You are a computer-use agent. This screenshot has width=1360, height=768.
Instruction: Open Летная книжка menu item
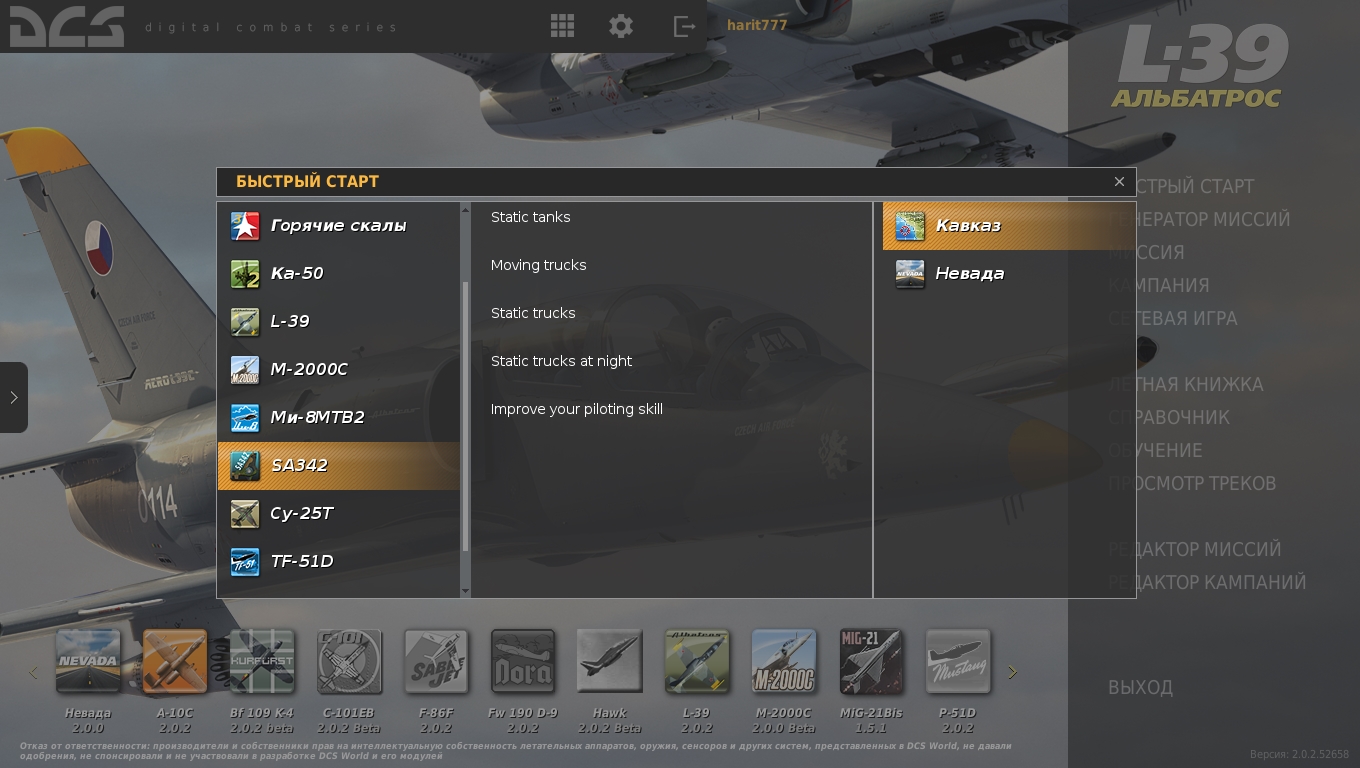pos(1185,384)
